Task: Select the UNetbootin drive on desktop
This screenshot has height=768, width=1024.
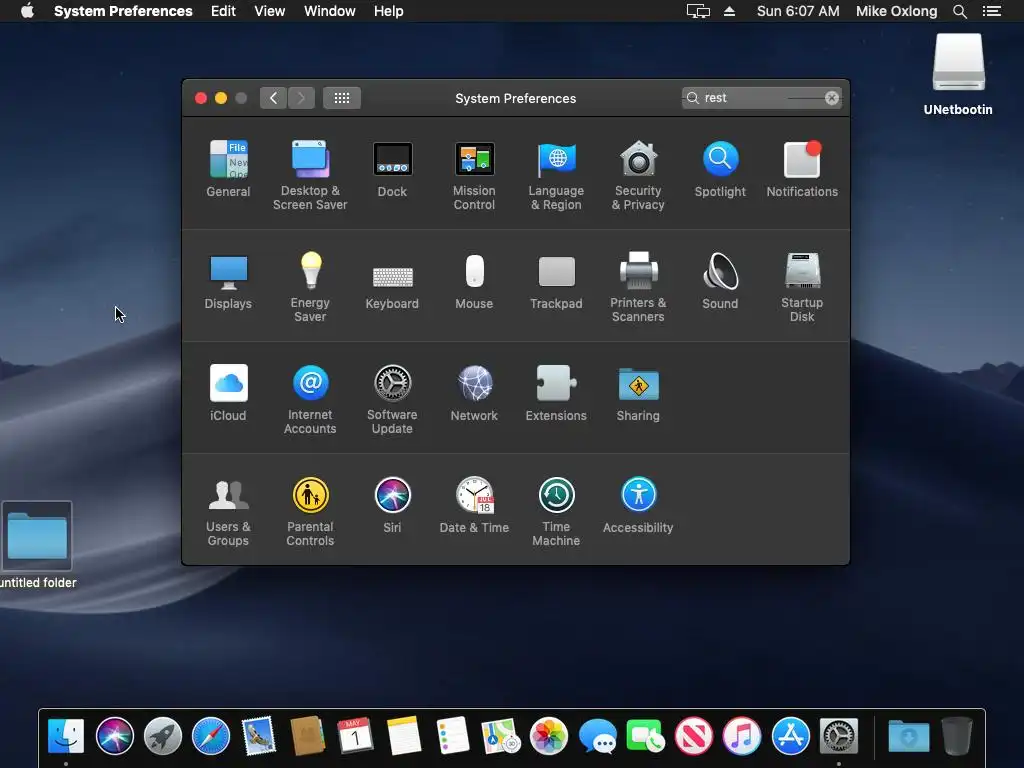Action: click(x=958, y=74)
